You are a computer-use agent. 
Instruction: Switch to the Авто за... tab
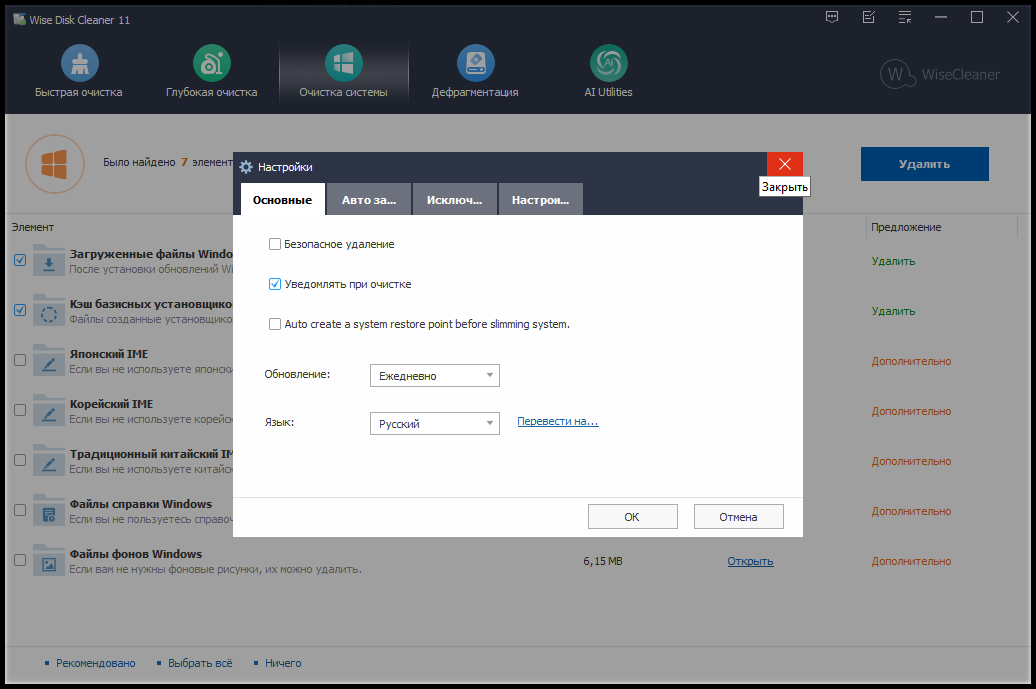369,199
